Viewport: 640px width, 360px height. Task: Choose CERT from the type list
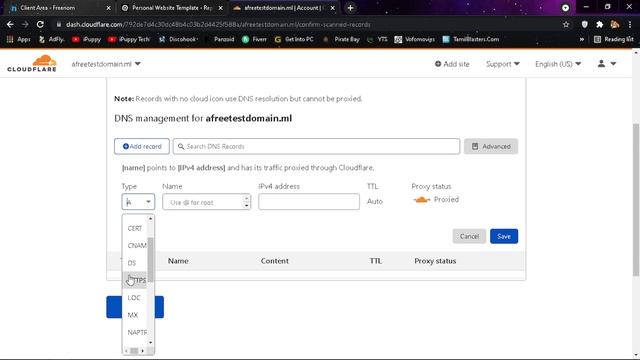pos(135,228)
